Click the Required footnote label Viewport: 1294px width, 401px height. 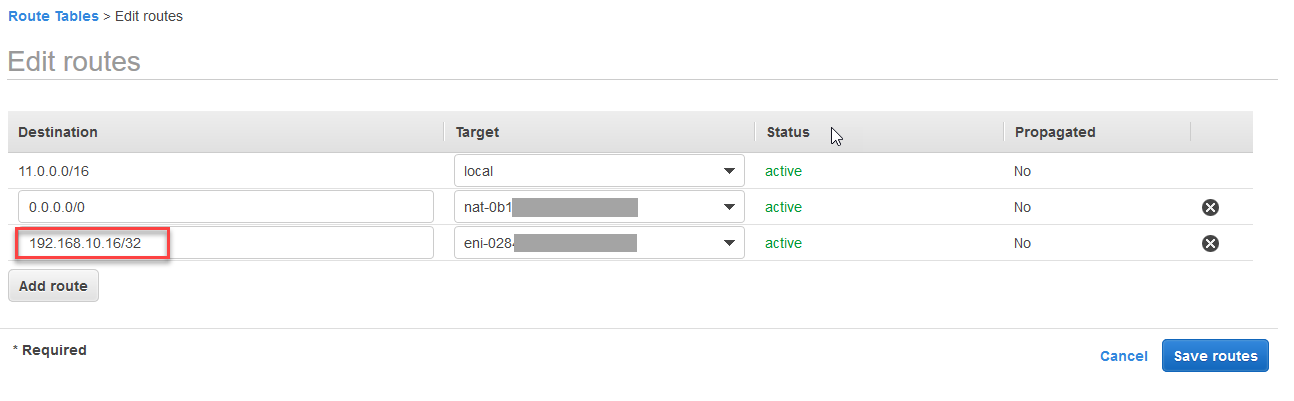(x=50, y=350)
